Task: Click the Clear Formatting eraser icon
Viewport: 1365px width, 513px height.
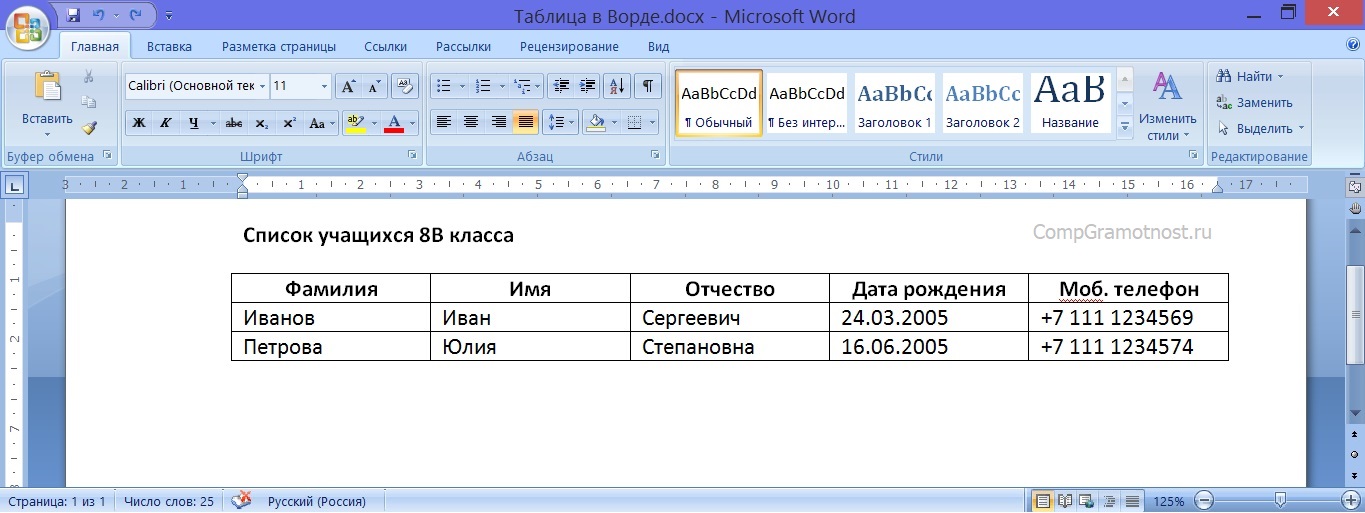Action: pos(404,86)
